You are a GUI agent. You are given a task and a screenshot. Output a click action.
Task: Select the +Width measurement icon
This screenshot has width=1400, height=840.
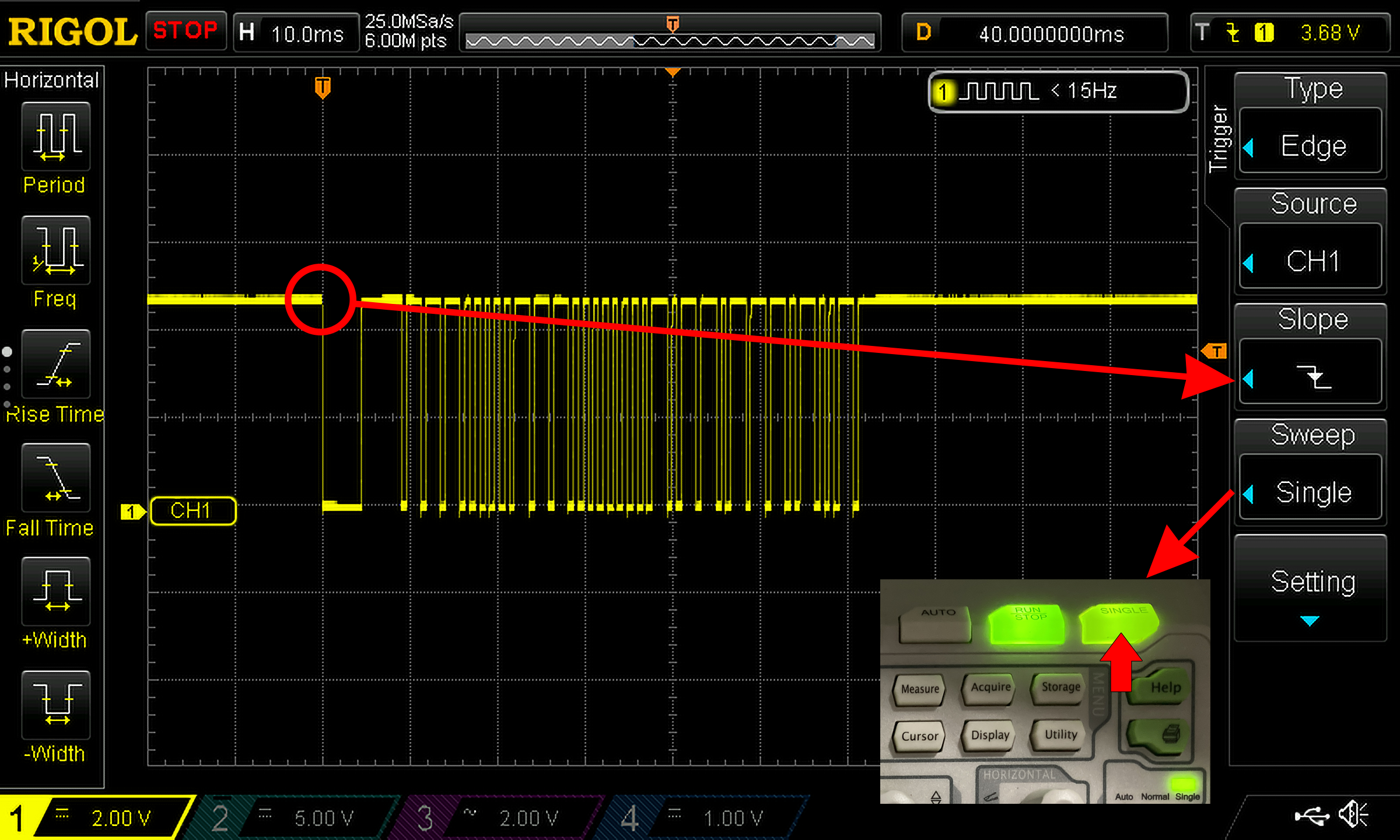click(x=56, y=591)
